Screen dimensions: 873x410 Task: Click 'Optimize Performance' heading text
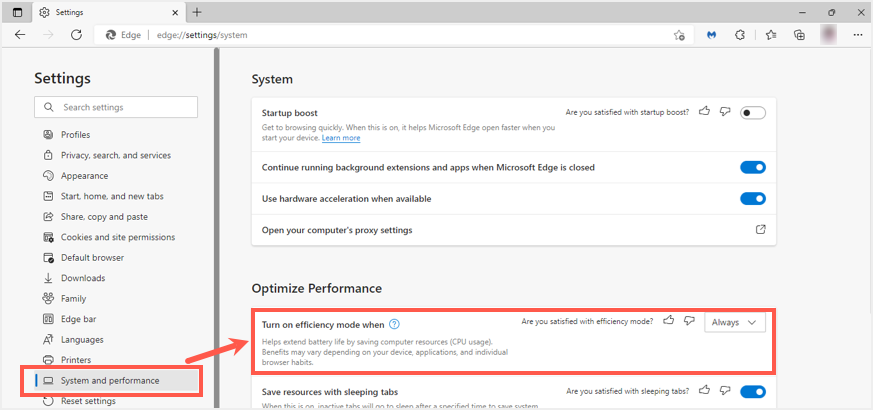pos(317,288)
